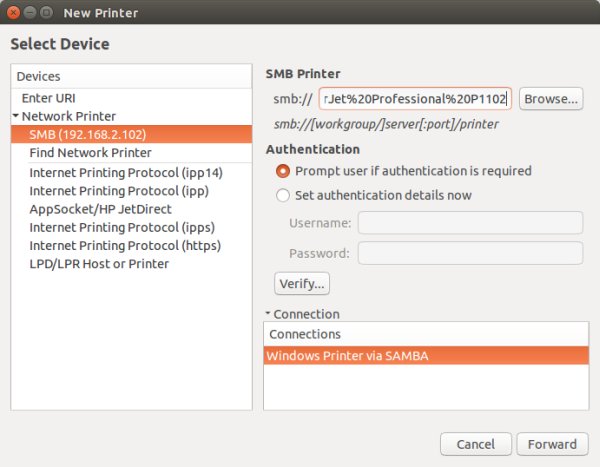
Task: Choose Find Network Printer
Action: [x=90, y=153]
